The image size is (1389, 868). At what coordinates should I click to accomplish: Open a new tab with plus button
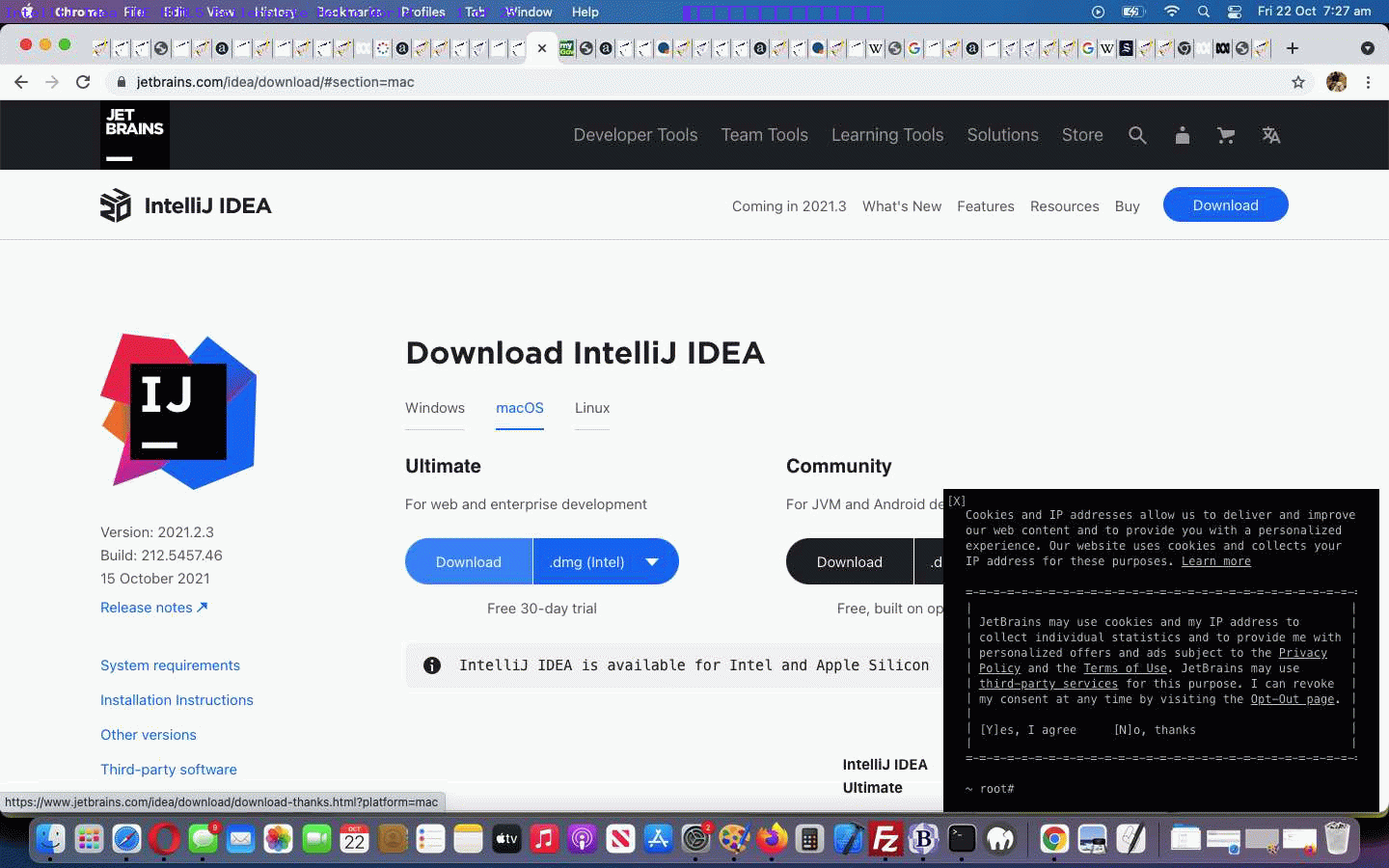(x=1293, y=48)
